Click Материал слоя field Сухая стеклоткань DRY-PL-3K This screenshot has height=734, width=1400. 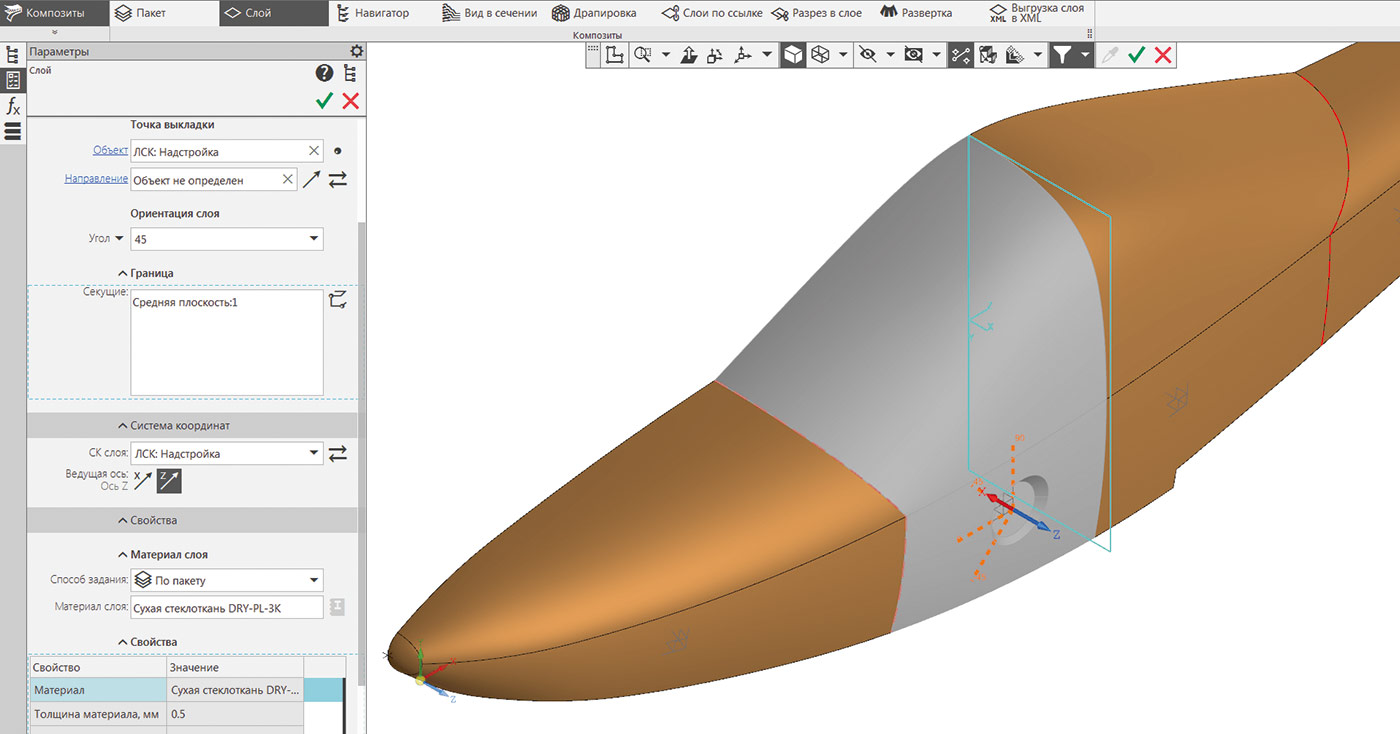tap(226, 607)
